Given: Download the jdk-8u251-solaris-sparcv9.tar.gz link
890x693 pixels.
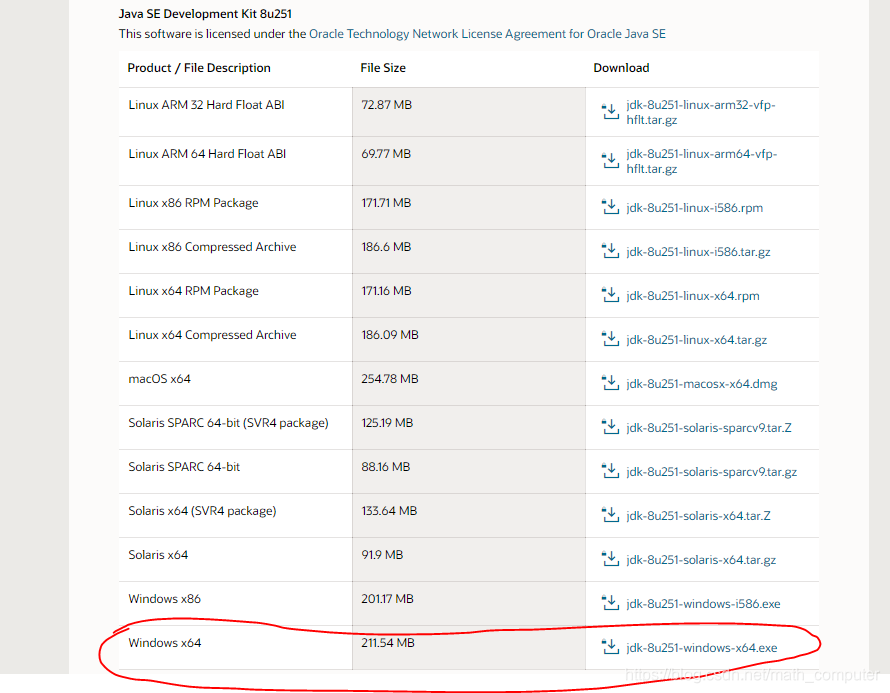Looking at the screenshot, I should 711,472.
